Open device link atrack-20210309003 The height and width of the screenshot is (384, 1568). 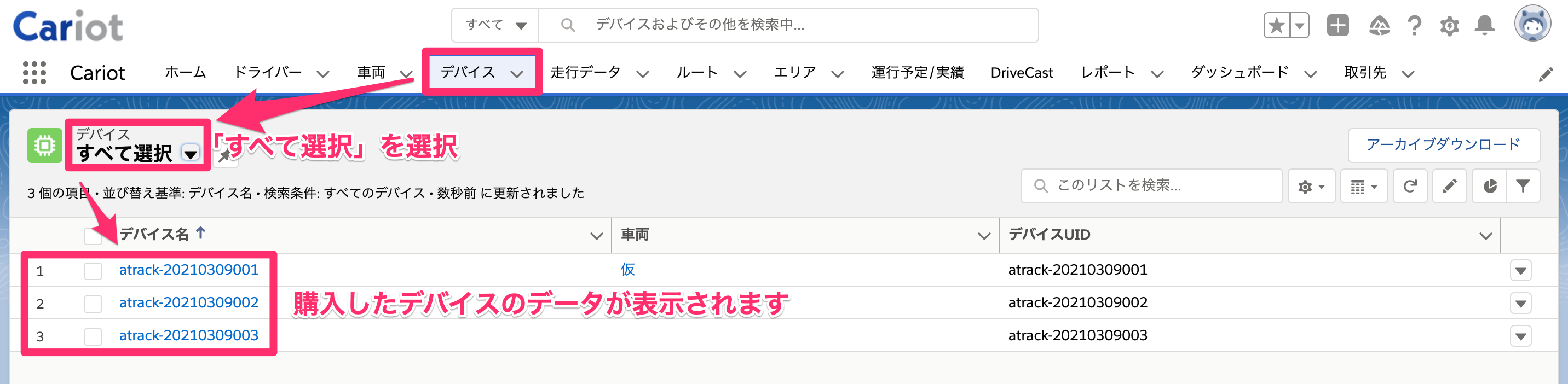coord(189,336)
